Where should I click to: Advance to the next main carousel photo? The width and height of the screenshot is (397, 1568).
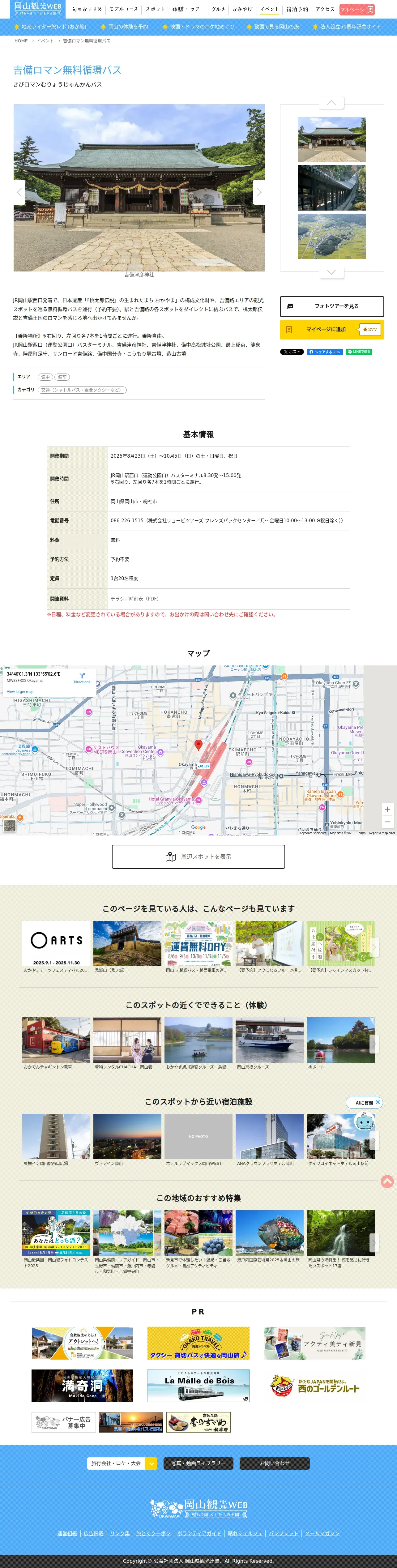pyautogui.click(x=259, y=192)
